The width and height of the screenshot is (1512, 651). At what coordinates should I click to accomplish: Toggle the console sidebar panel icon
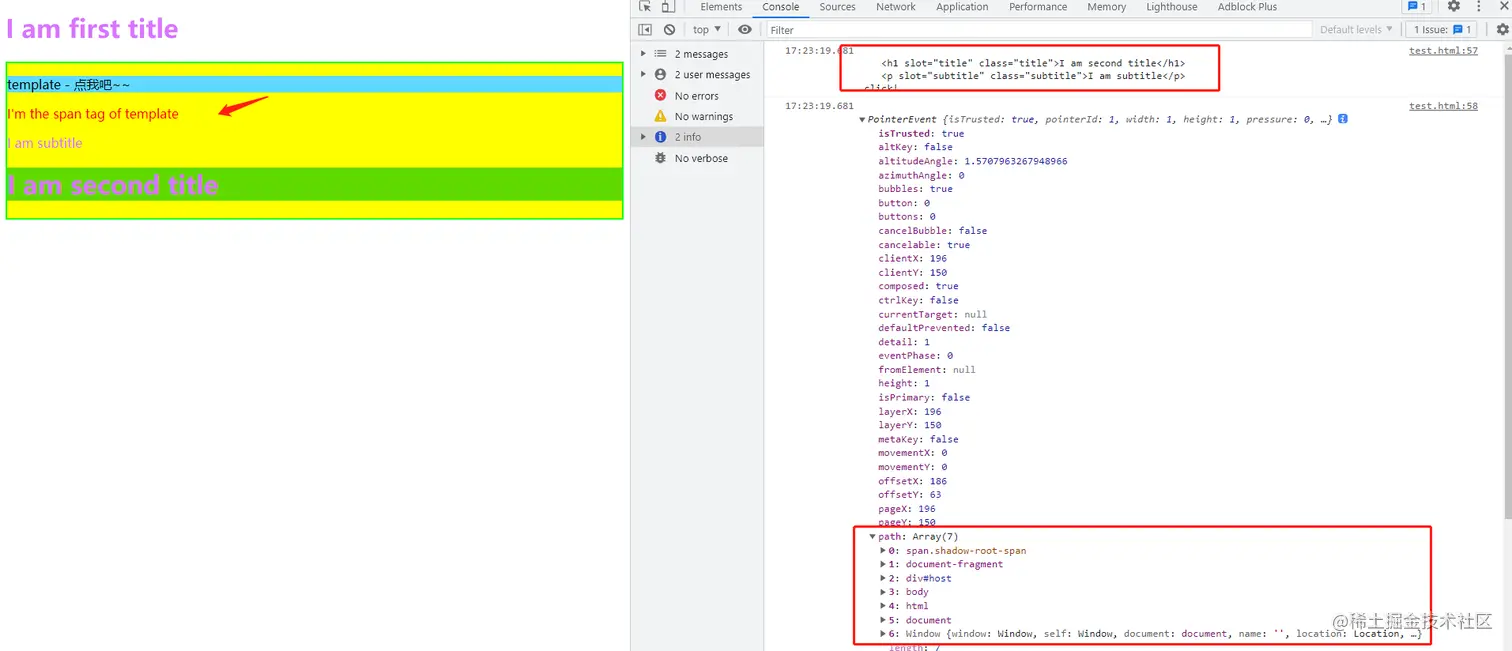[645, 30]
